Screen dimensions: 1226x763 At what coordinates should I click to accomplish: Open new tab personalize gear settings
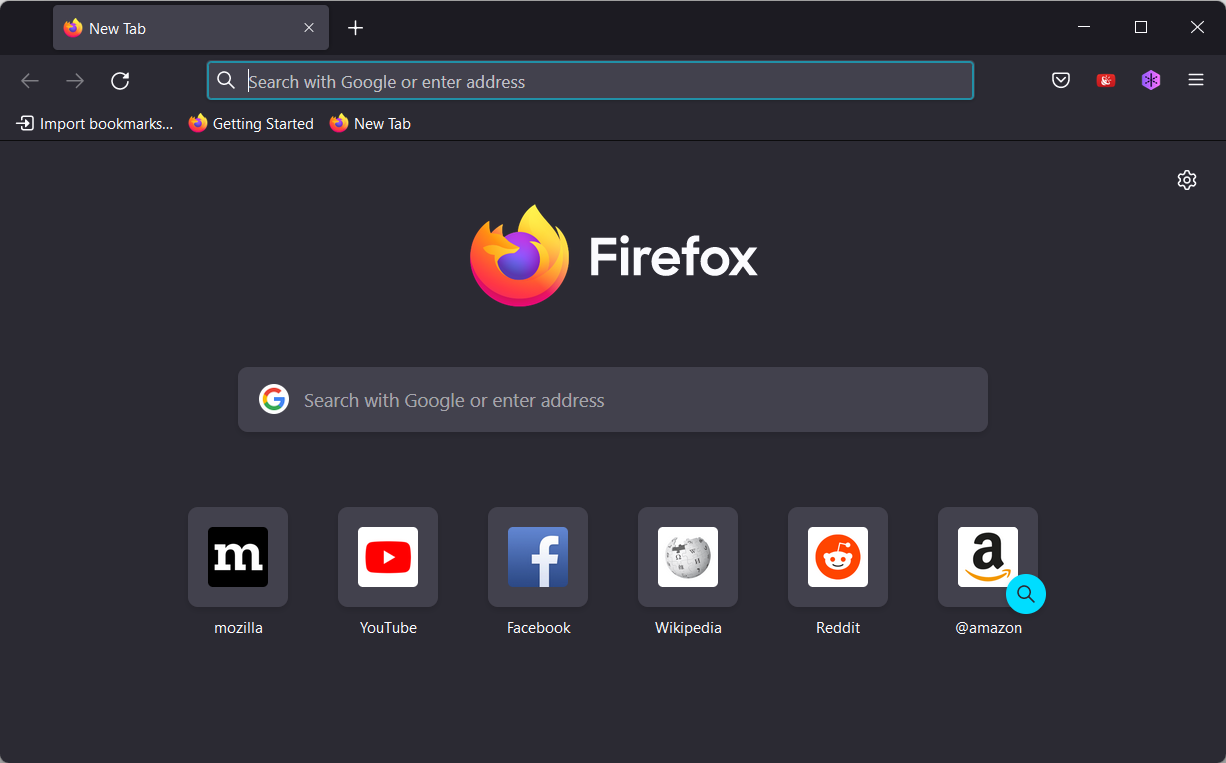click(x=1187, y=180)
